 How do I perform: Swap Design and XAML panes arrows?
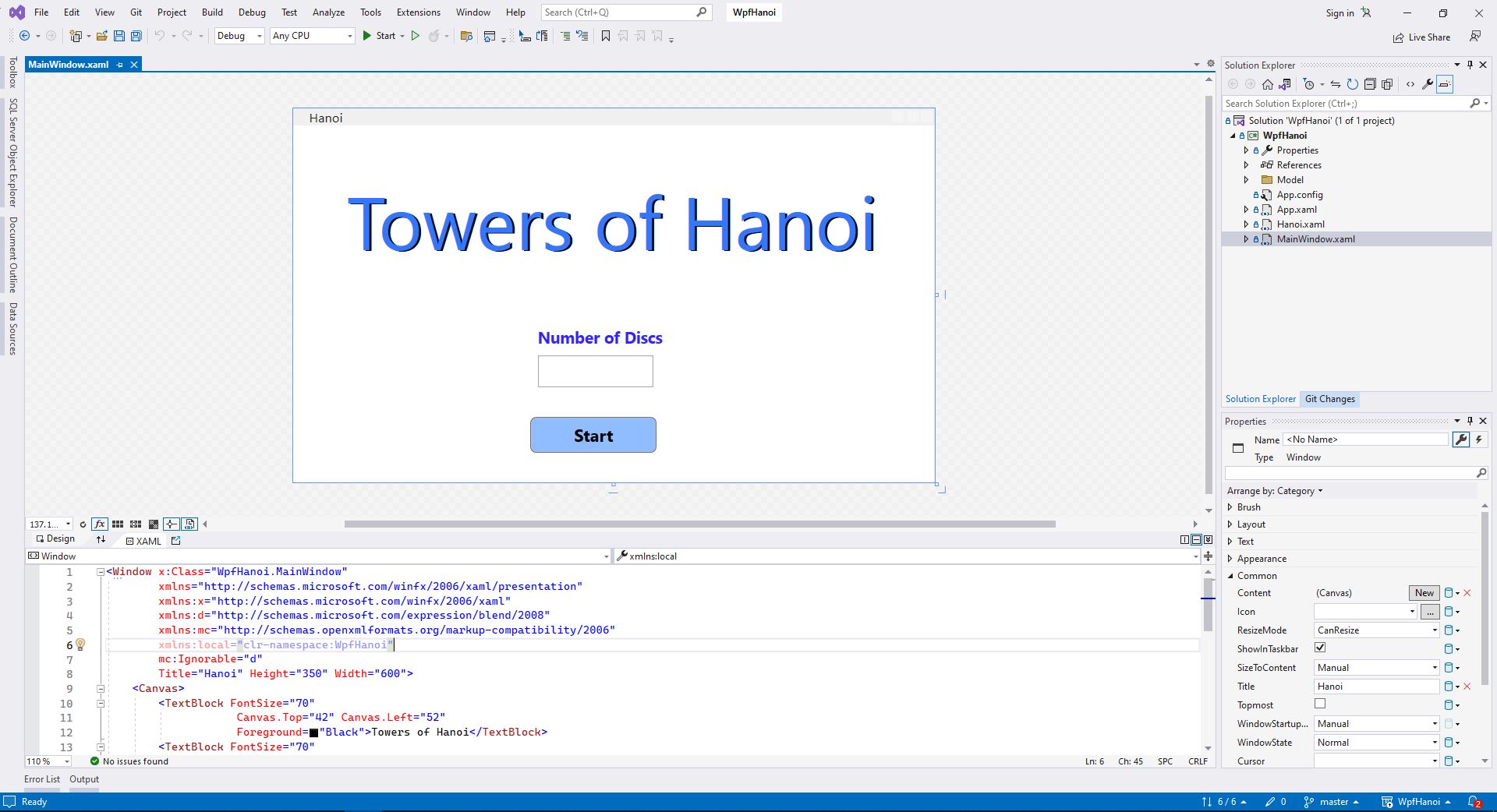coord(101,539)
